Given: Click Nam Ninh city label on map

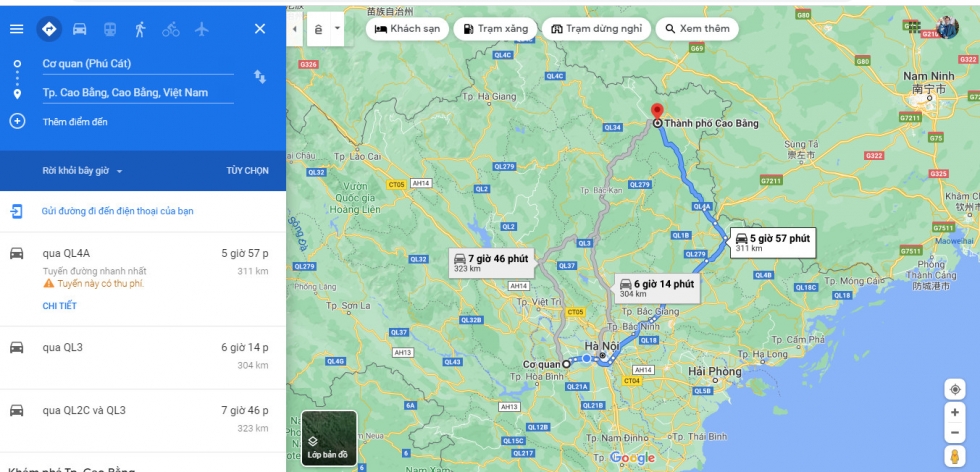Looking at the screenshot, I should [x=929, y=76].
